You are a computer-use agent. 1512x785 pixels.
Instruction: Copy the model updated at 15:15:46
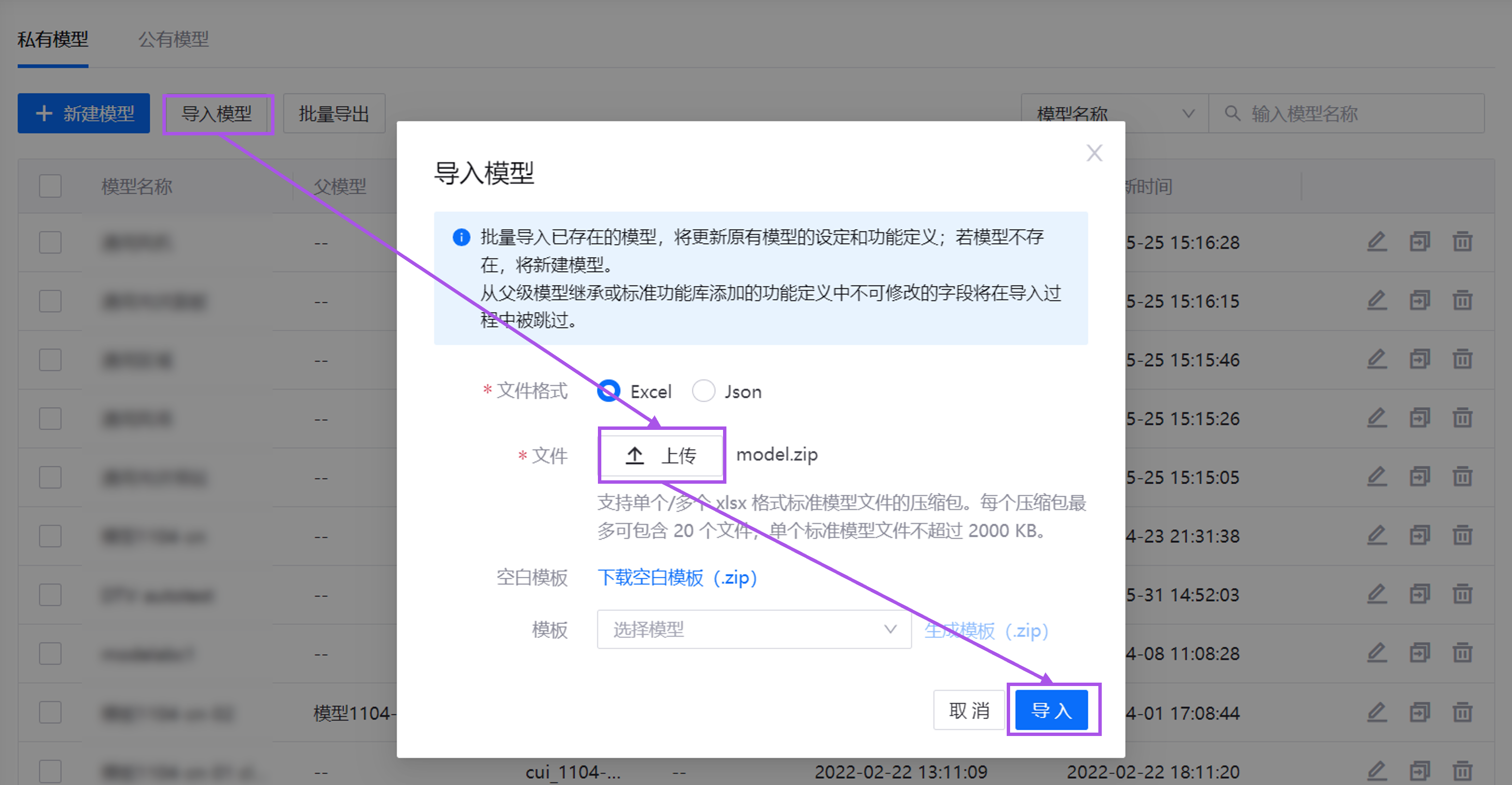(1420, 360)
